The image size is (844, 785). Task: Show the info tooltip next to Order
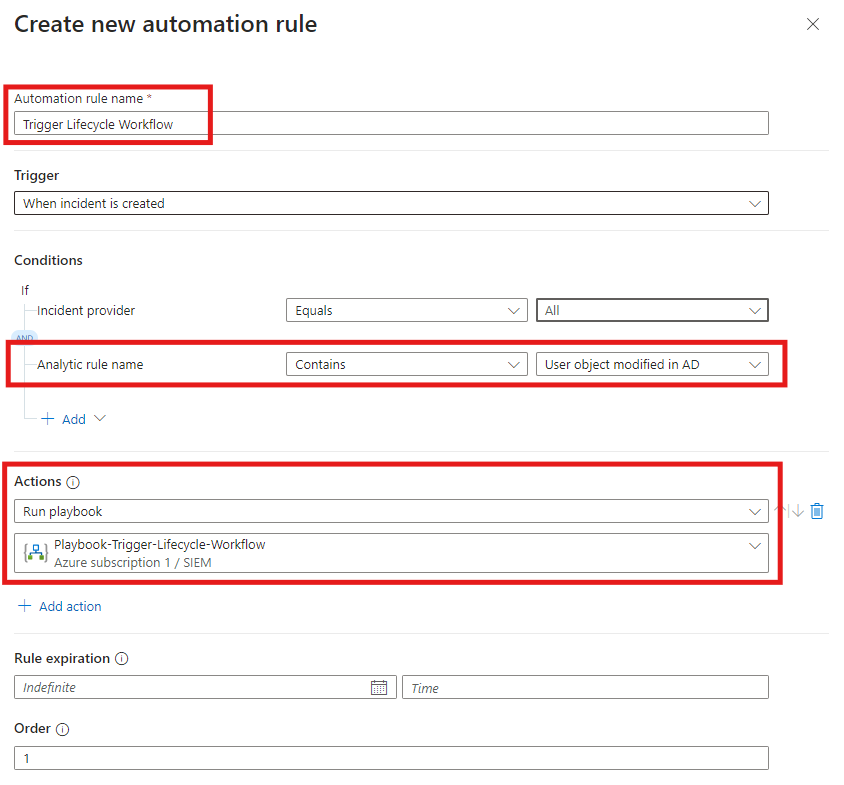point(62,730)
